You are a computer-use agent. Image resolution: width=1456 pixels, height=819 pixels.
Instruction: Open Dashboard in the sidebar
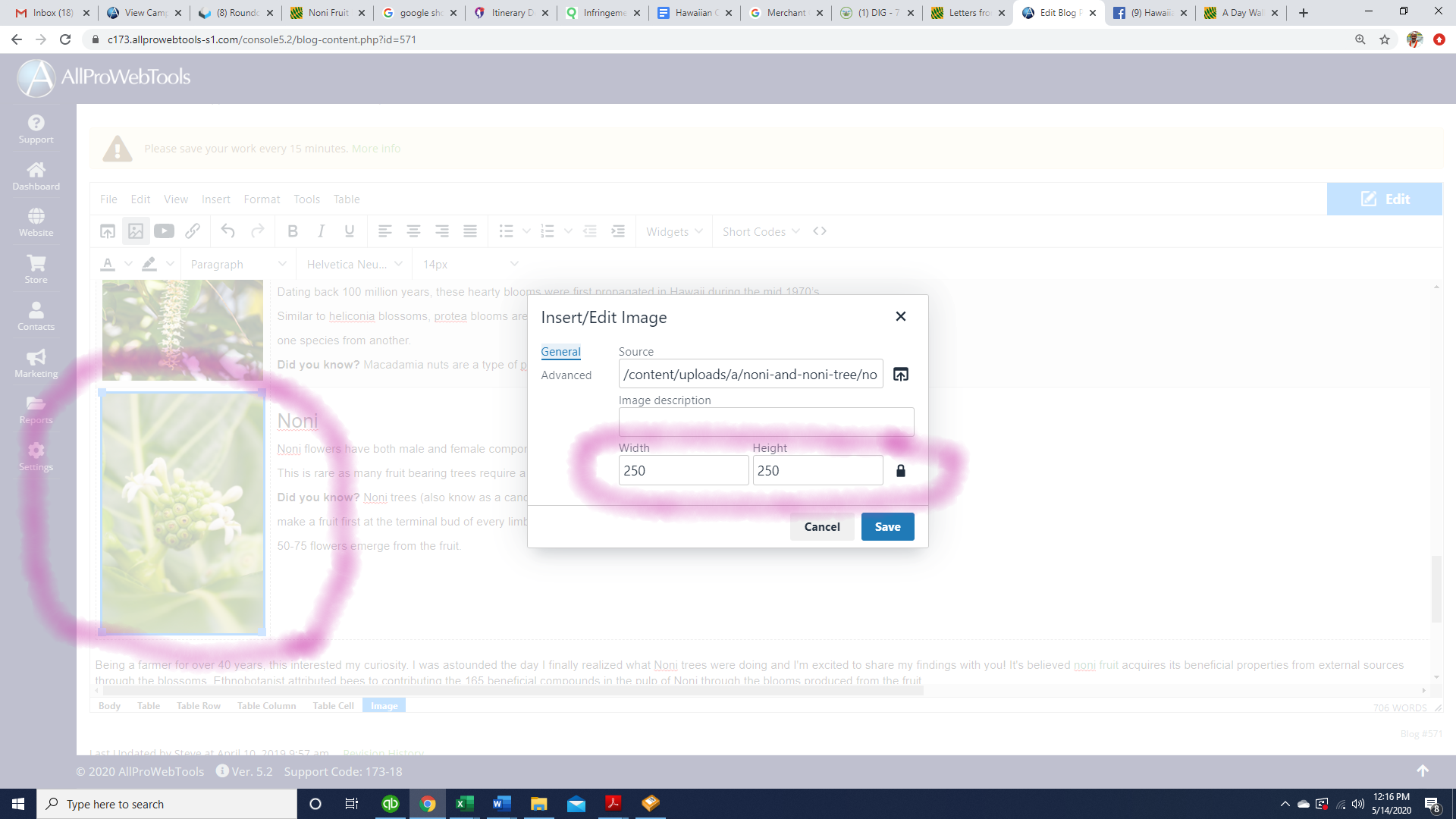pos(36,176)
